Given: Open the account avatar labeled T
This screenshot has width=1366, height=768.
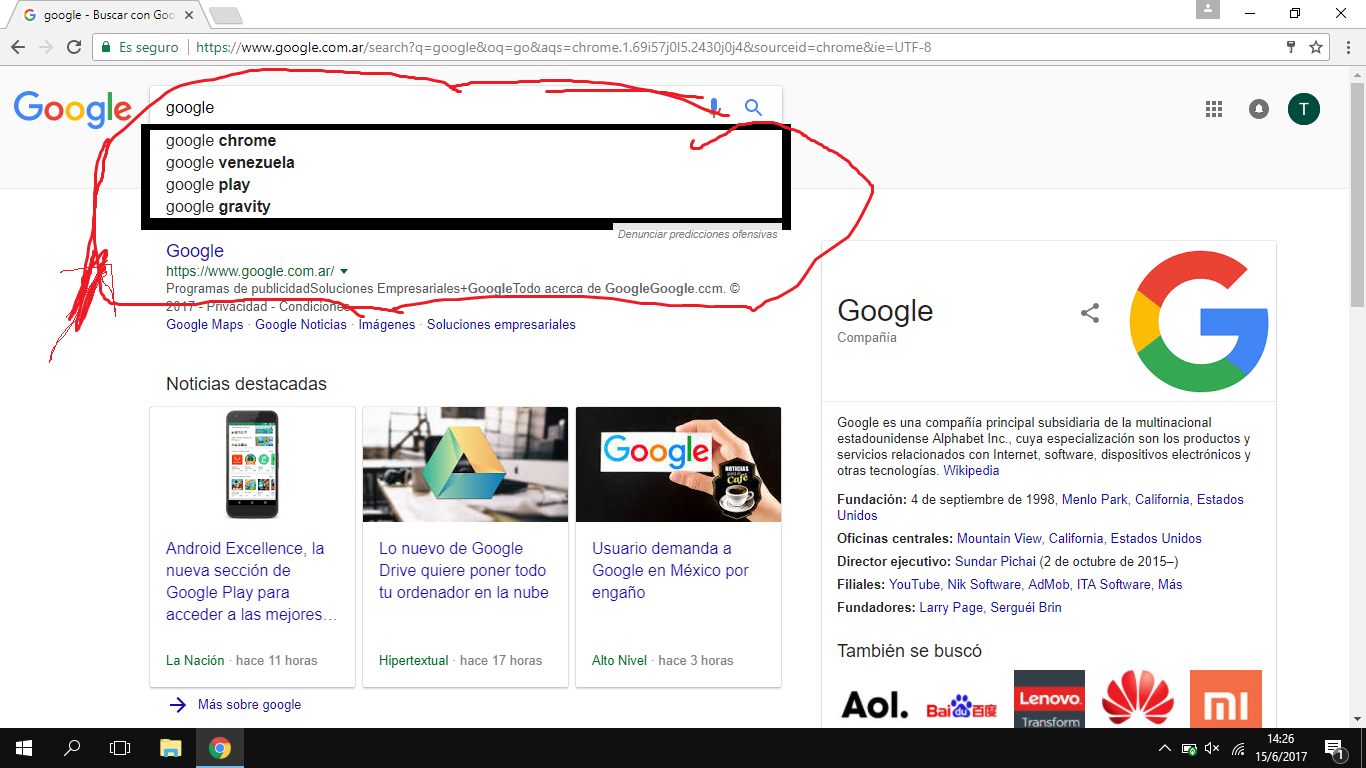Looking at the screenshot, I should tap(1304, 109).
